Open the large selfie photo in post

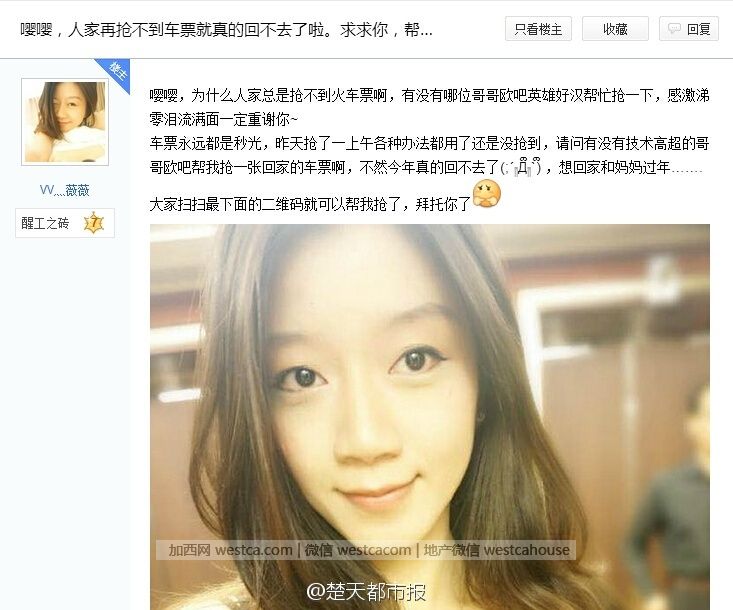tap(430, 417)
